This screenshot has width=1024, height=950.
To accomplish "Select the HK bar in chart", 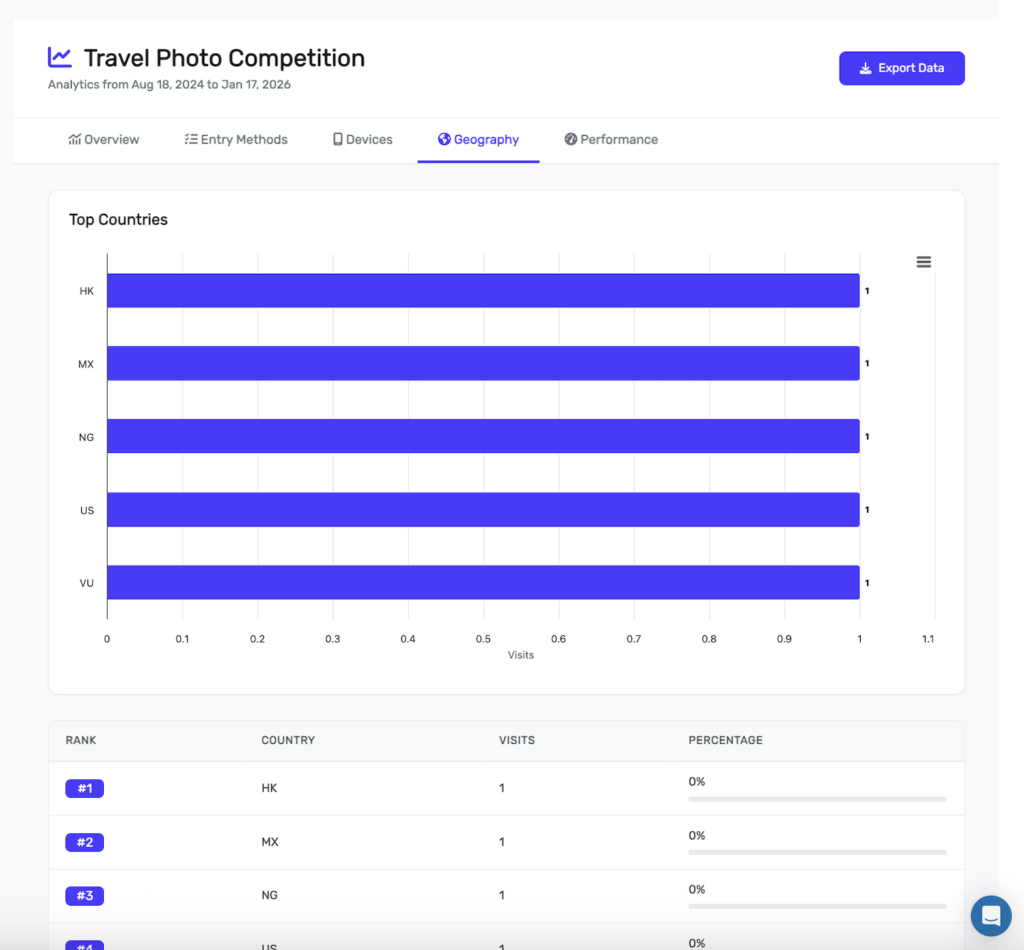I will [483, 291].
